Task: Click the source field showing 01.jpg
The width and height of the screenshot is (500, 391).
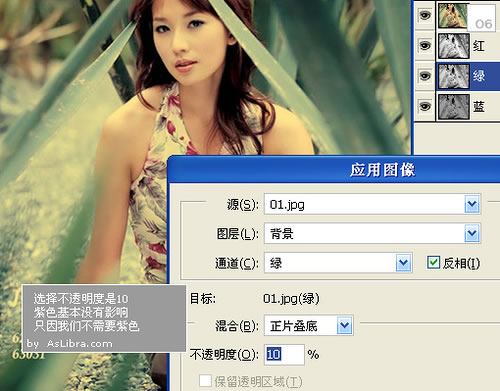Action: tap(372, 204)
